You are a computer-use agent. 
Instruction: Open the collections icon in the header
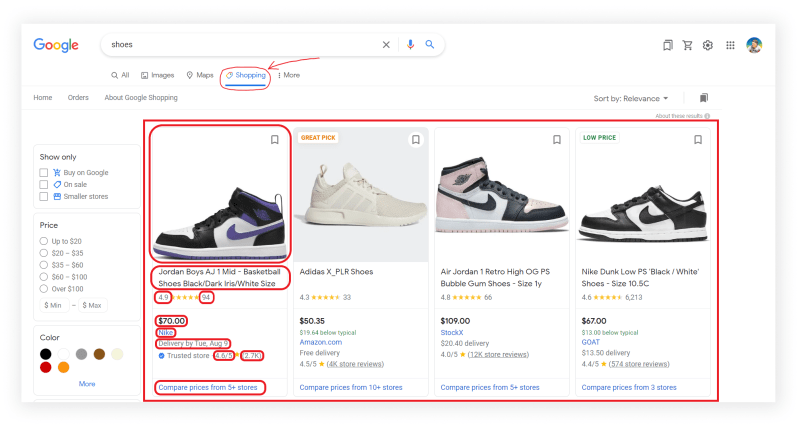point(667,45)
